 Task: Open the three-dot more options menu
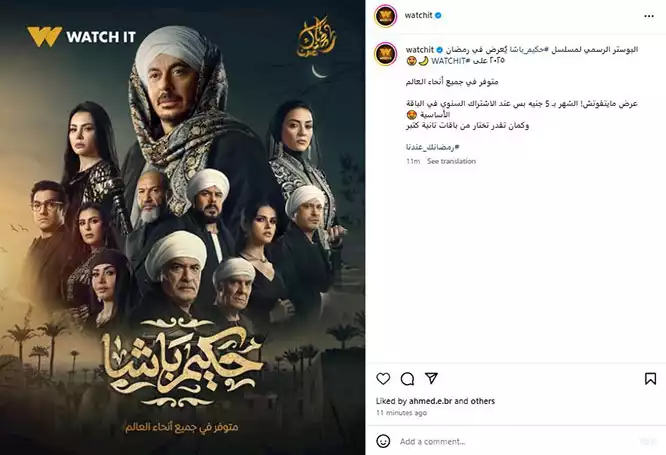point(649,16)
